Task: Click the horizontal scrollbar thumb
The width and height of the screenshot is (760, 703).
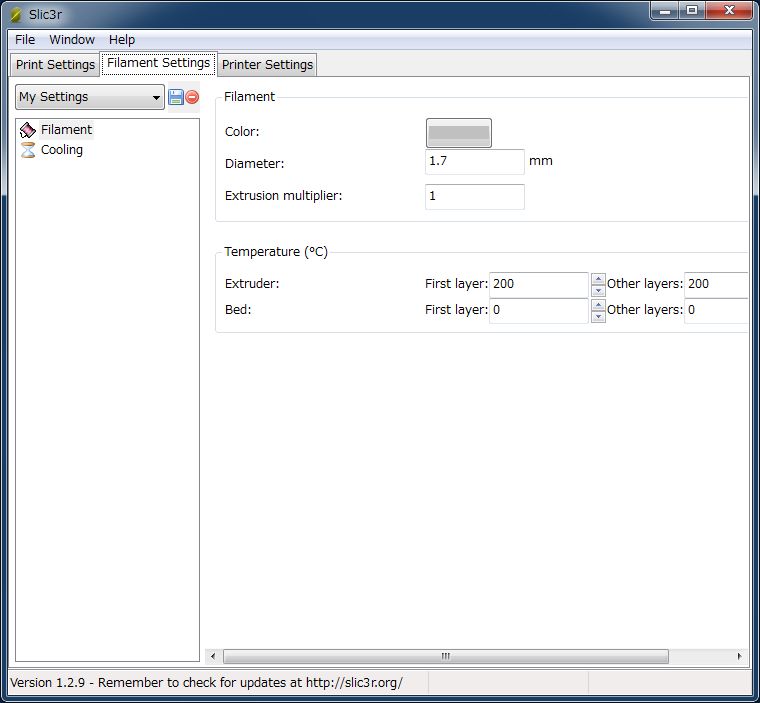Action: (x=445, y=656)
